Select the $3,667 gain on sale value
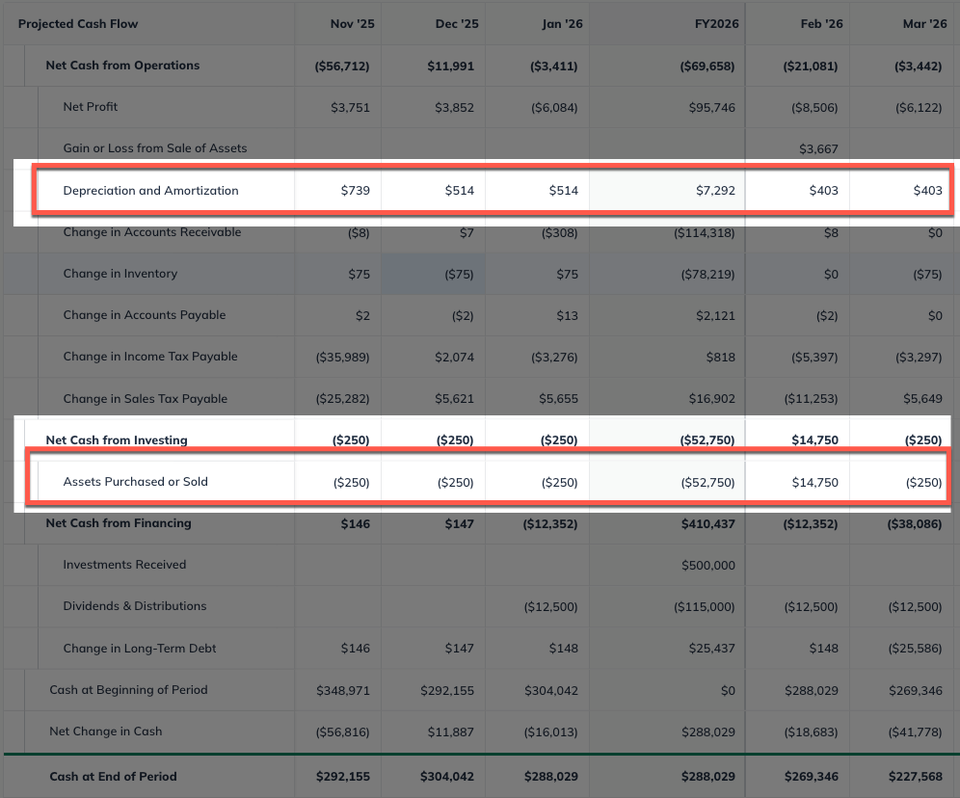Screen dimensions: 960x798 [819, 149]
